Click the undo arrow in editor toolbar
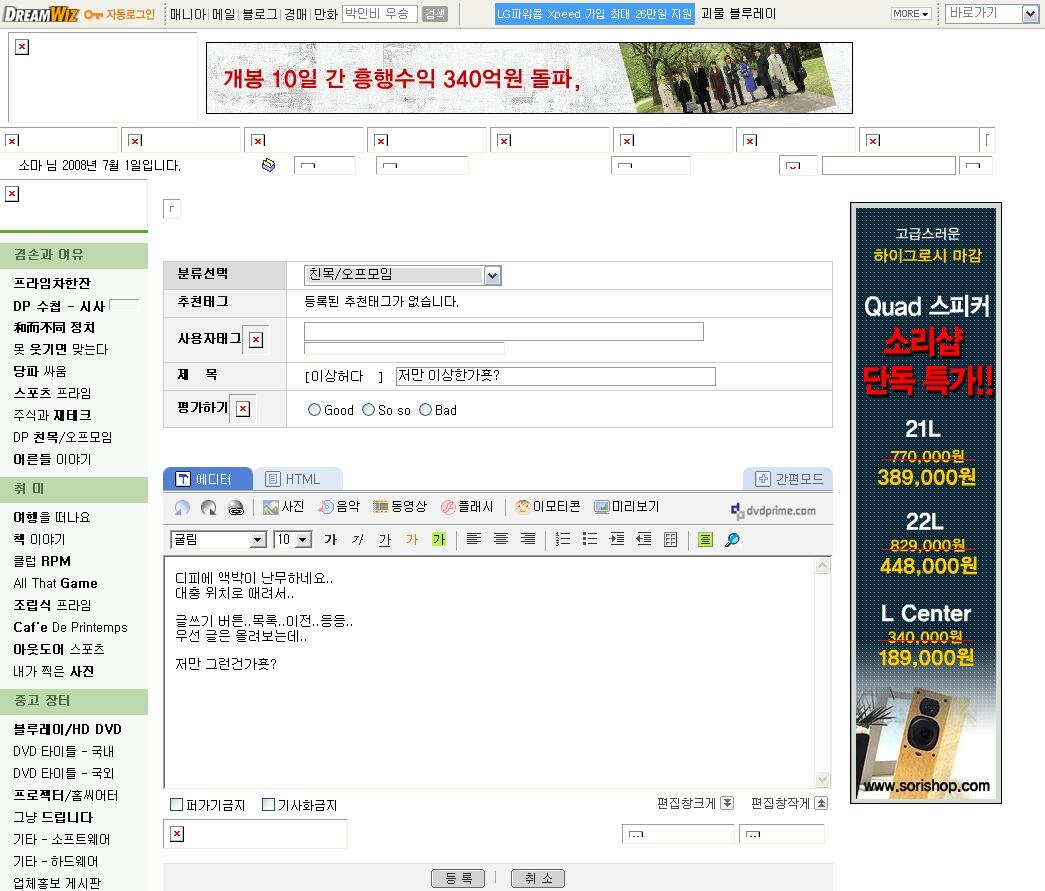Image resolution: width=1045 pixels, height=891 pixels. [x=182, y=508]
